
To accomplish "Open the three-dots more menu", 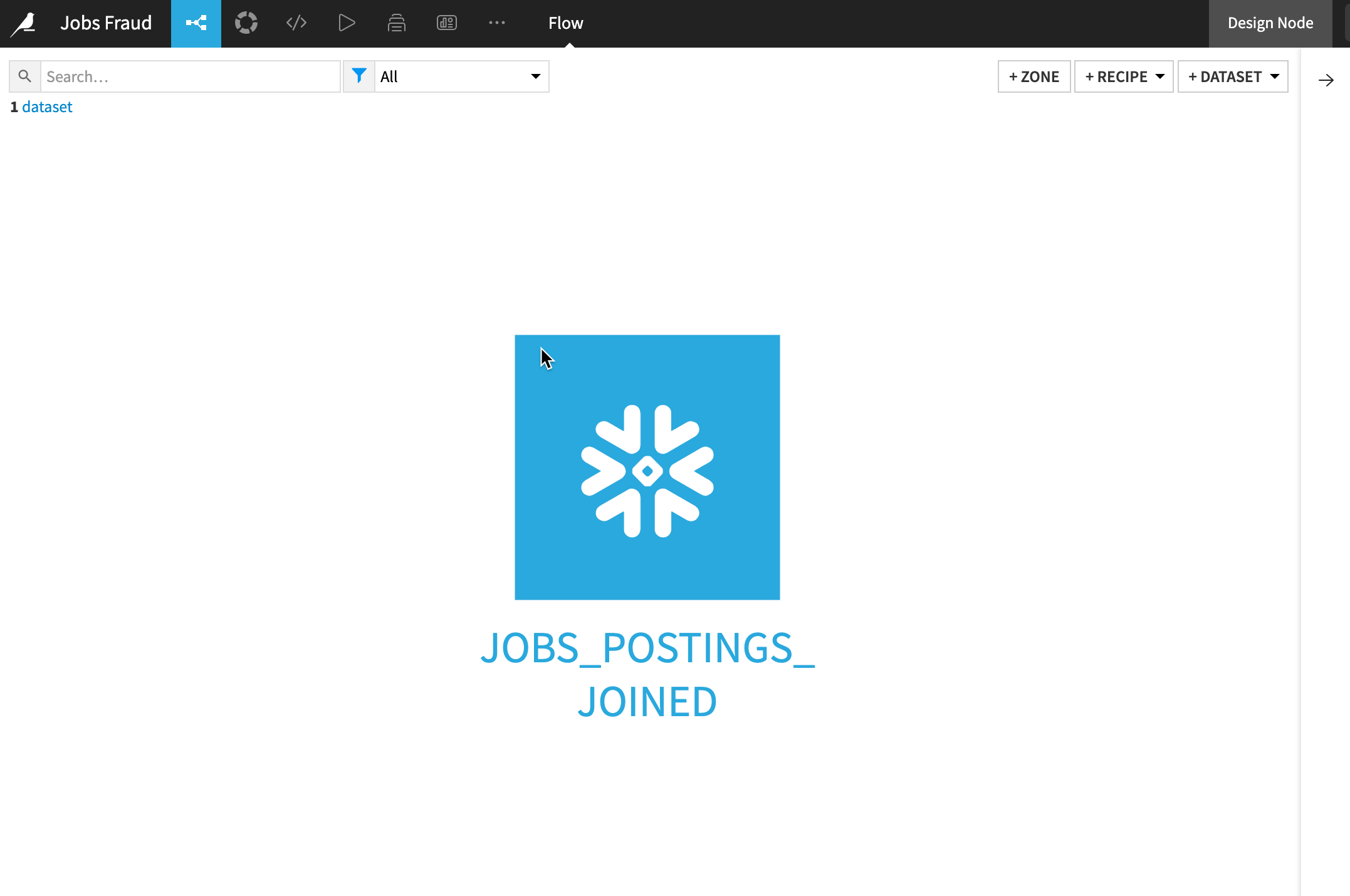I will coord(497,24).
